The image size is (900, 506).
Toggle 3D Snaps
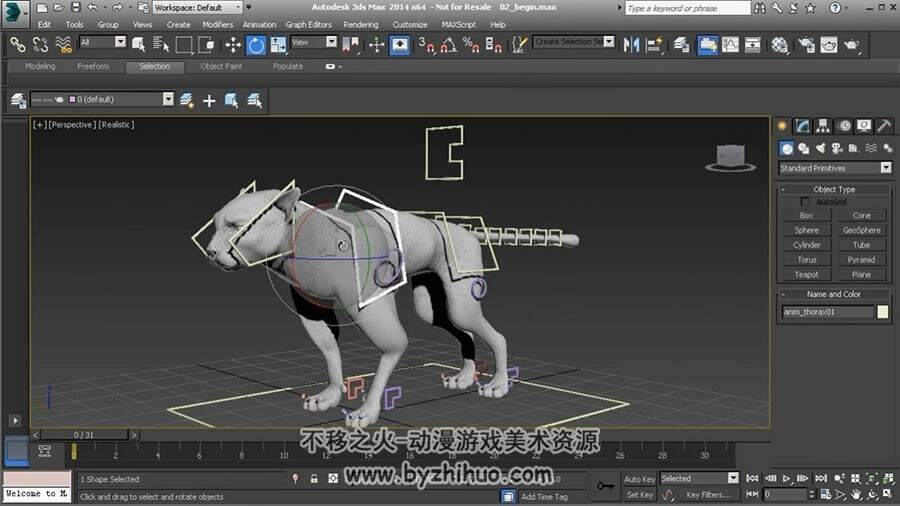[x=426, y=44]
